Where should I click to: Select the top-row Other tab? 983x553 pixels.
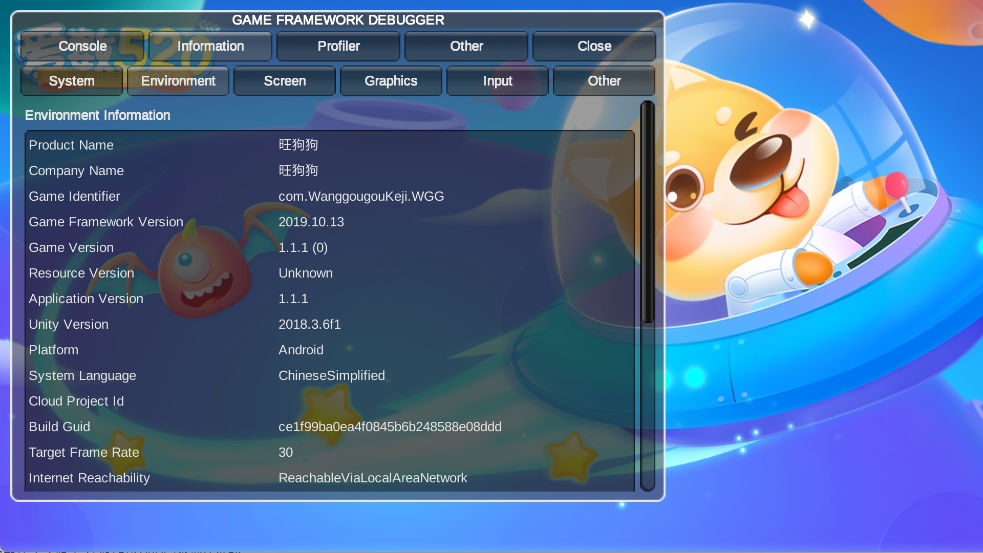tap(466, 46)
